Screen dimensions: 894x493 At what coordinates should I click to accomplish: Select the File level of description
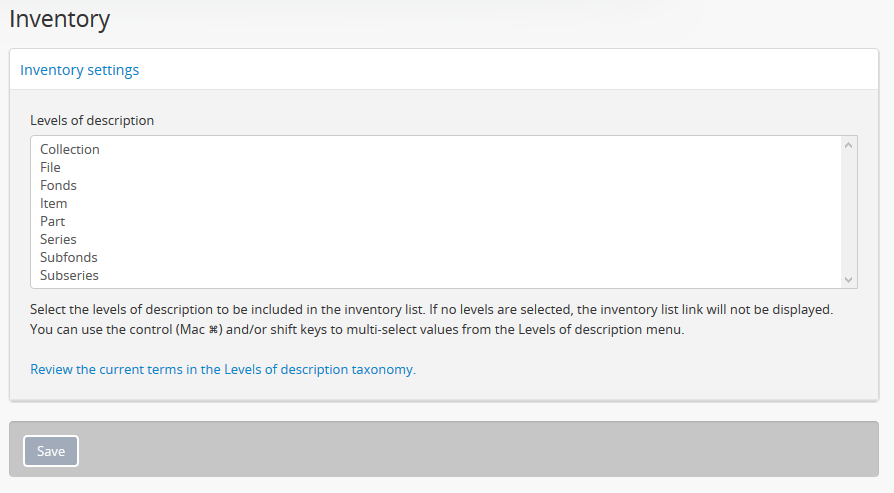[51, 167]
